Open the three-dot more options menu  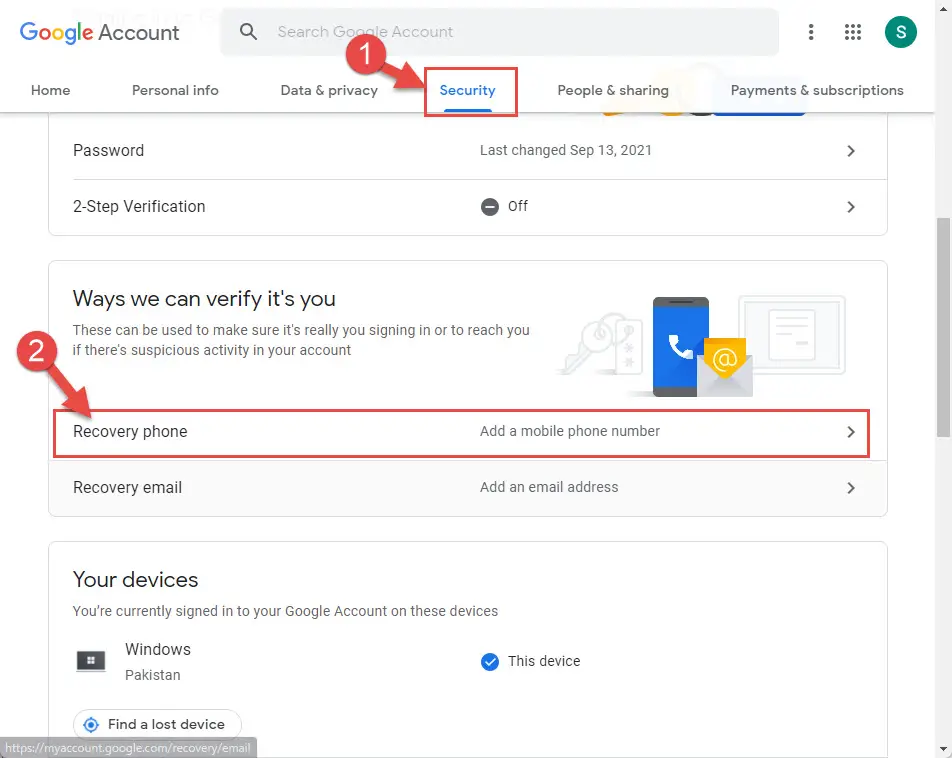point(811,32)
